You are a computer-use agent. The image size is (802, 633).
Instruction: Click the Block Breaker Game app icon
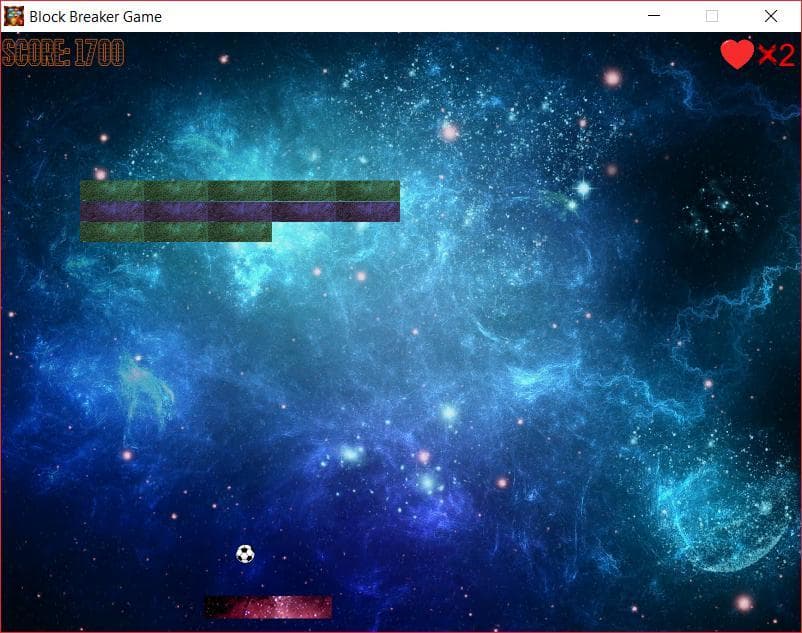pyautogui.click(x=14, y=16)
